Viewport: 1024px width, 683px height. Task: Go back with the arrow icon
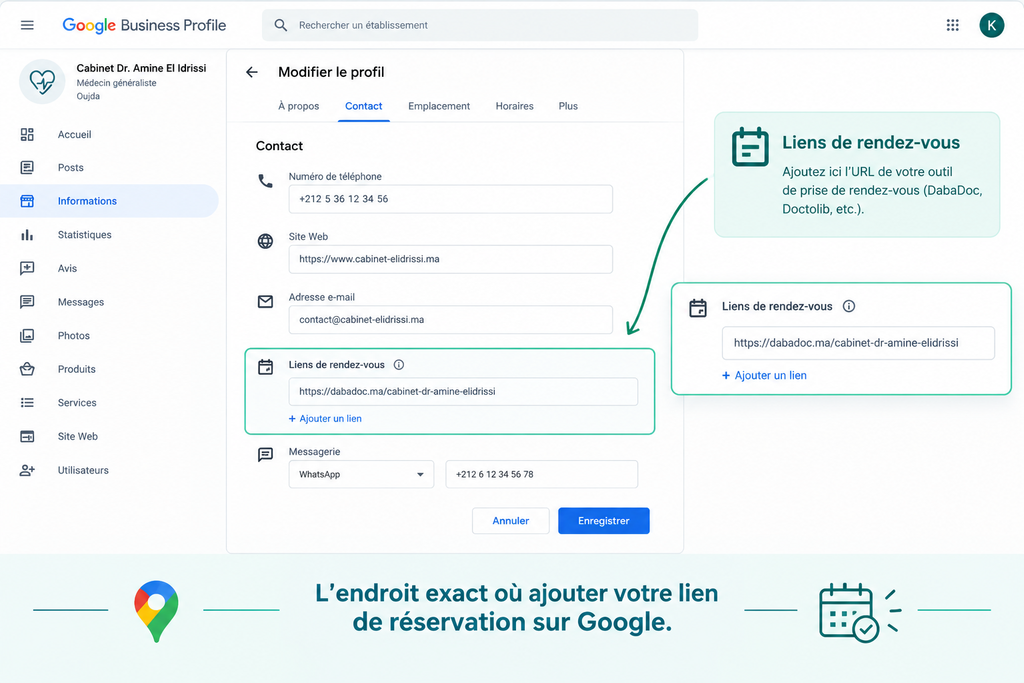252,72
